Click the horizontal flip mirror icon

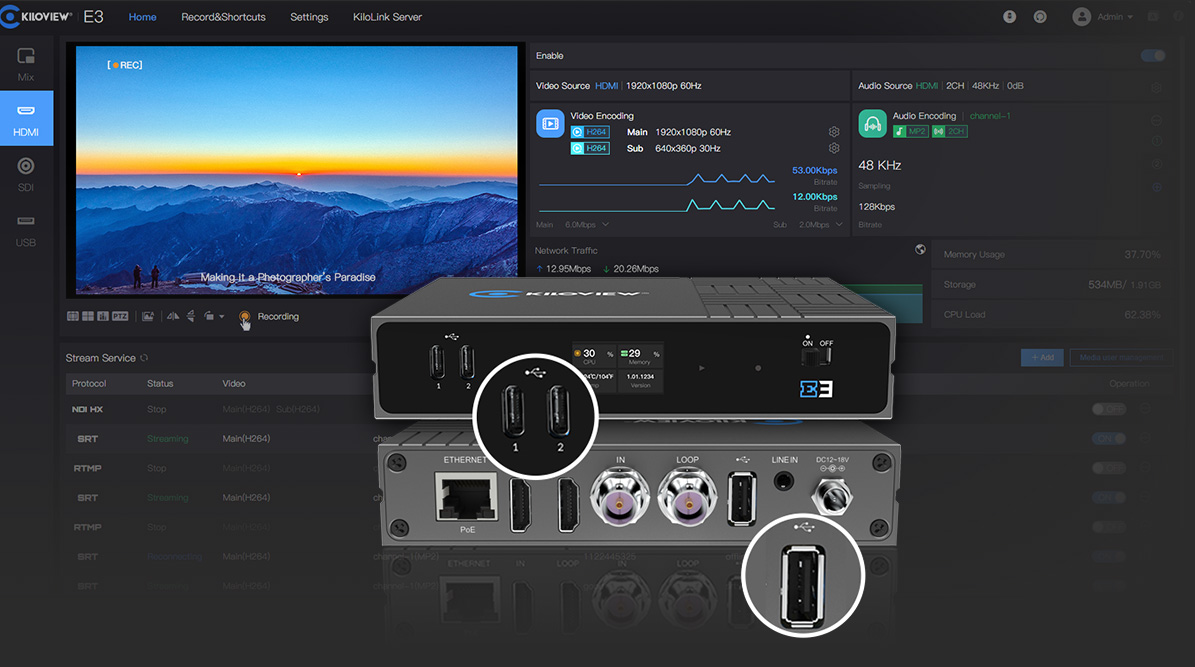172,317
